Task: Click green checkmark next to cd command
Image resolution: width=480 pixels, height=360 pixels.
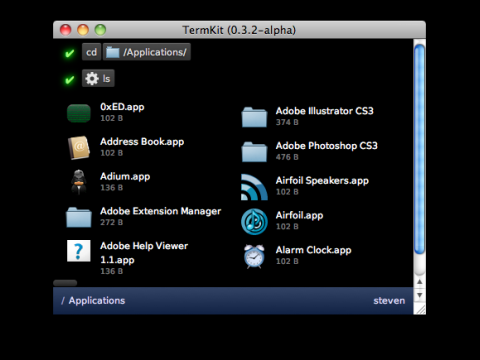Action: [69, 53]
